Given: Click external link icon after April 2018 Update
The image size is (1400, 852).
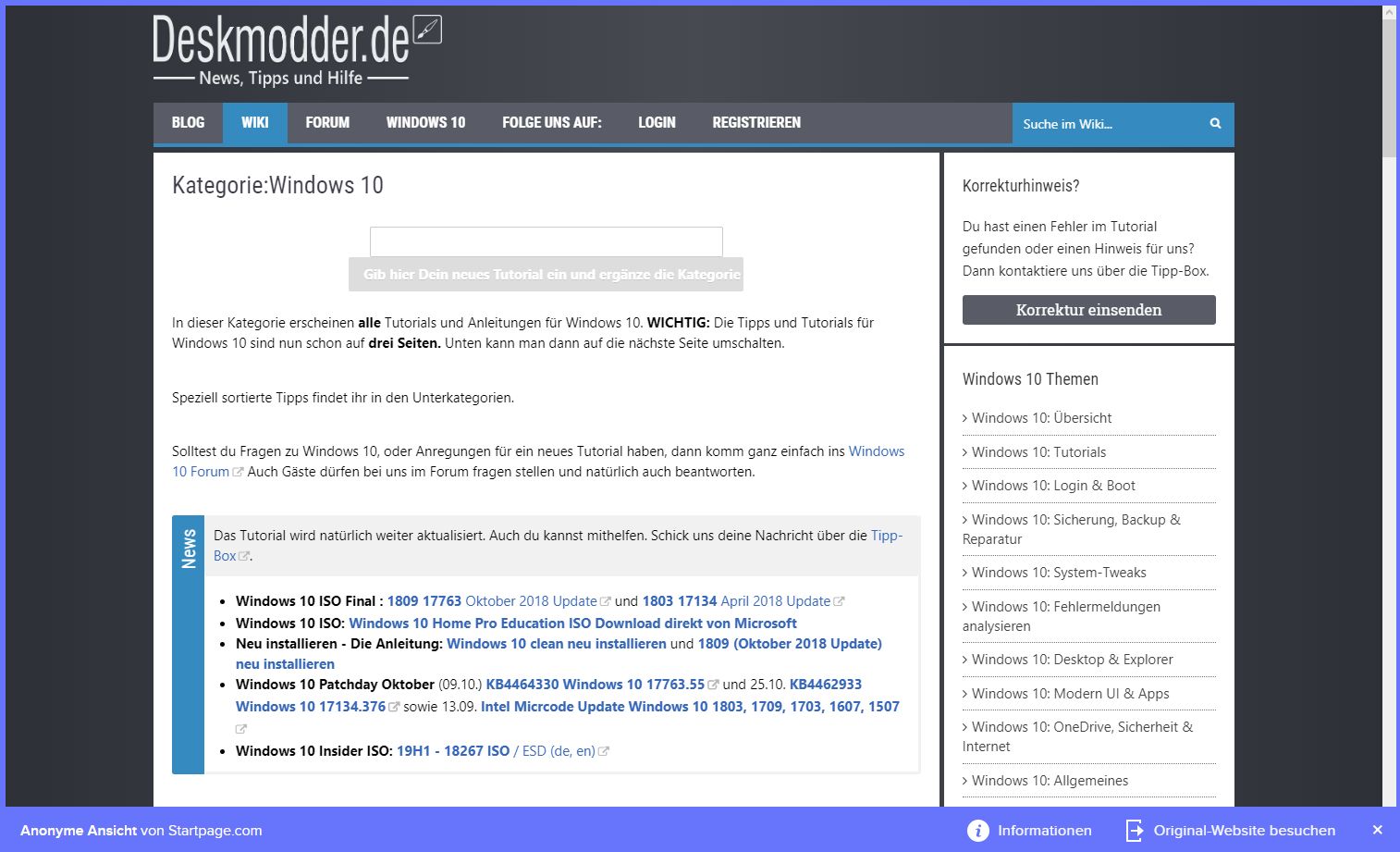Looking at the screenshot, I should [x=839, y=601].
